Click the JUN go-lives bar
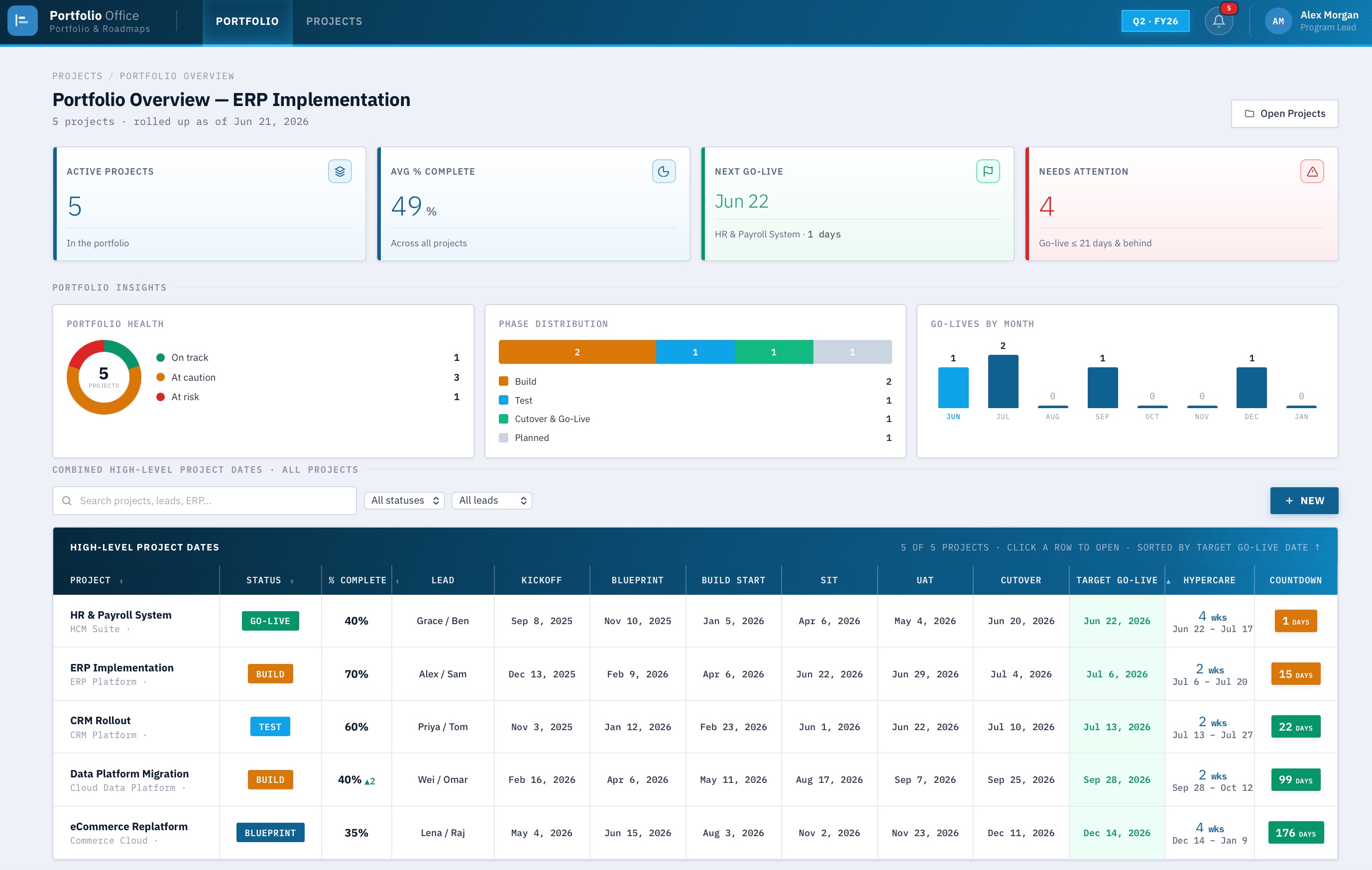The image size is (1372, 870). click(x=953, y=387)
